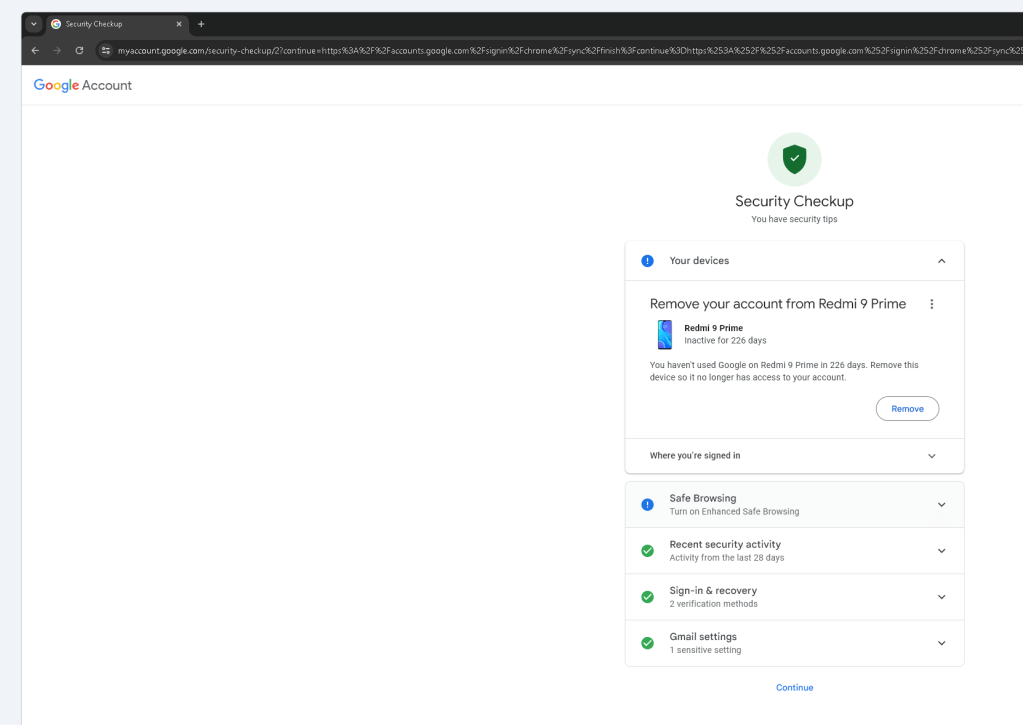
Task: Click 'Remove your account from Redmi 9 Prime' heading
Action: 778,303
